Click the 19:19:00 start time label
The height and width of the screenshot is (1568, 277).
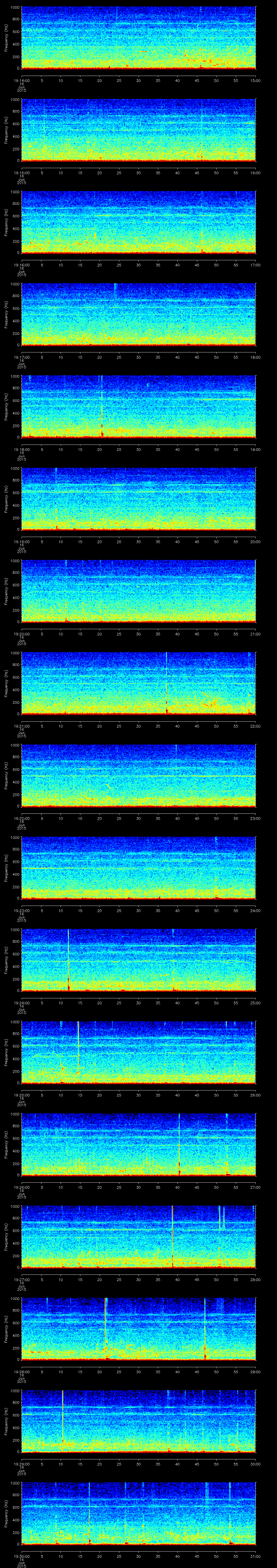(21, 542)
